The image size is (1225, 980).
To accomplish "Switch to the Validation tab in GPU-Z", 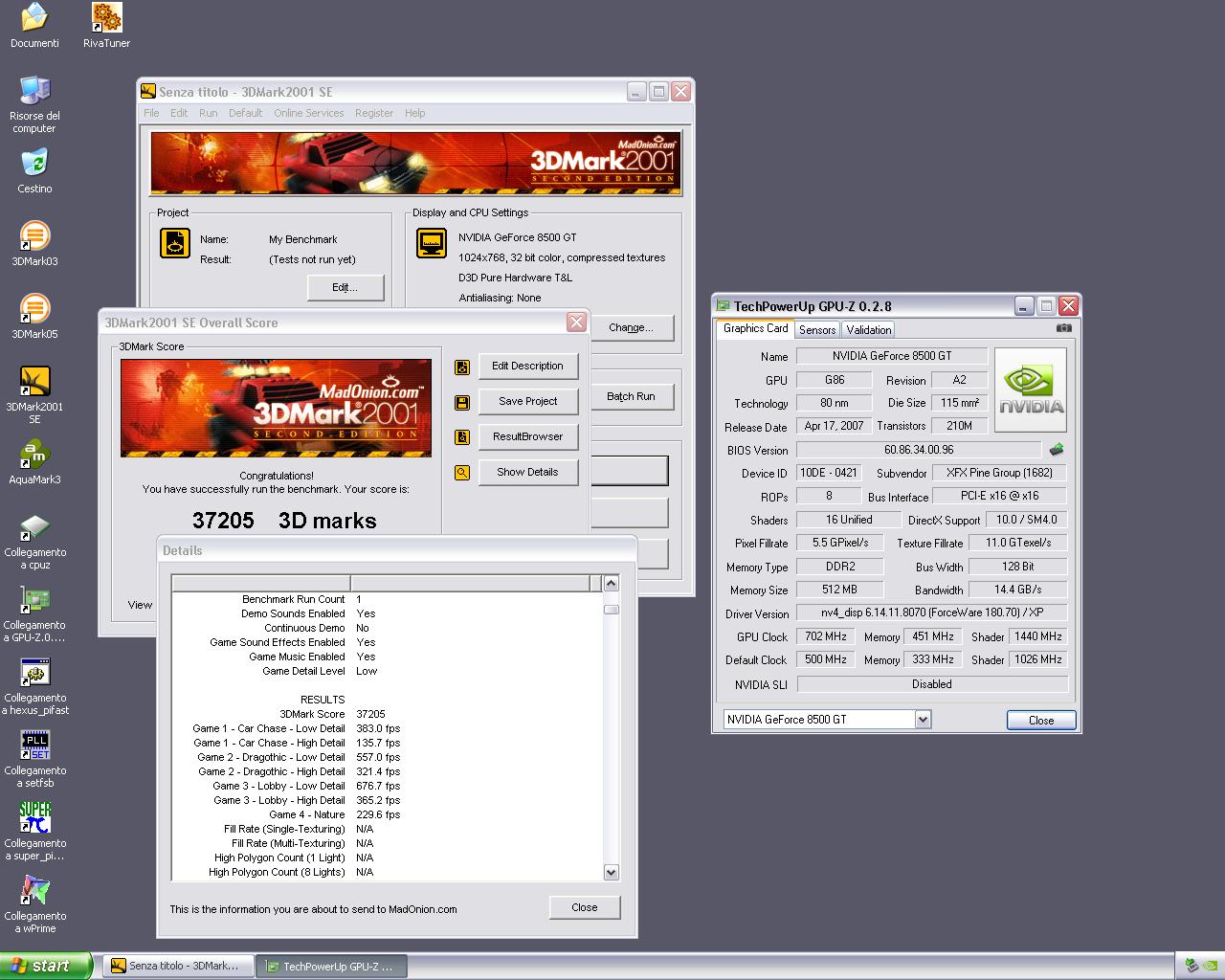I will click(869, 329).
